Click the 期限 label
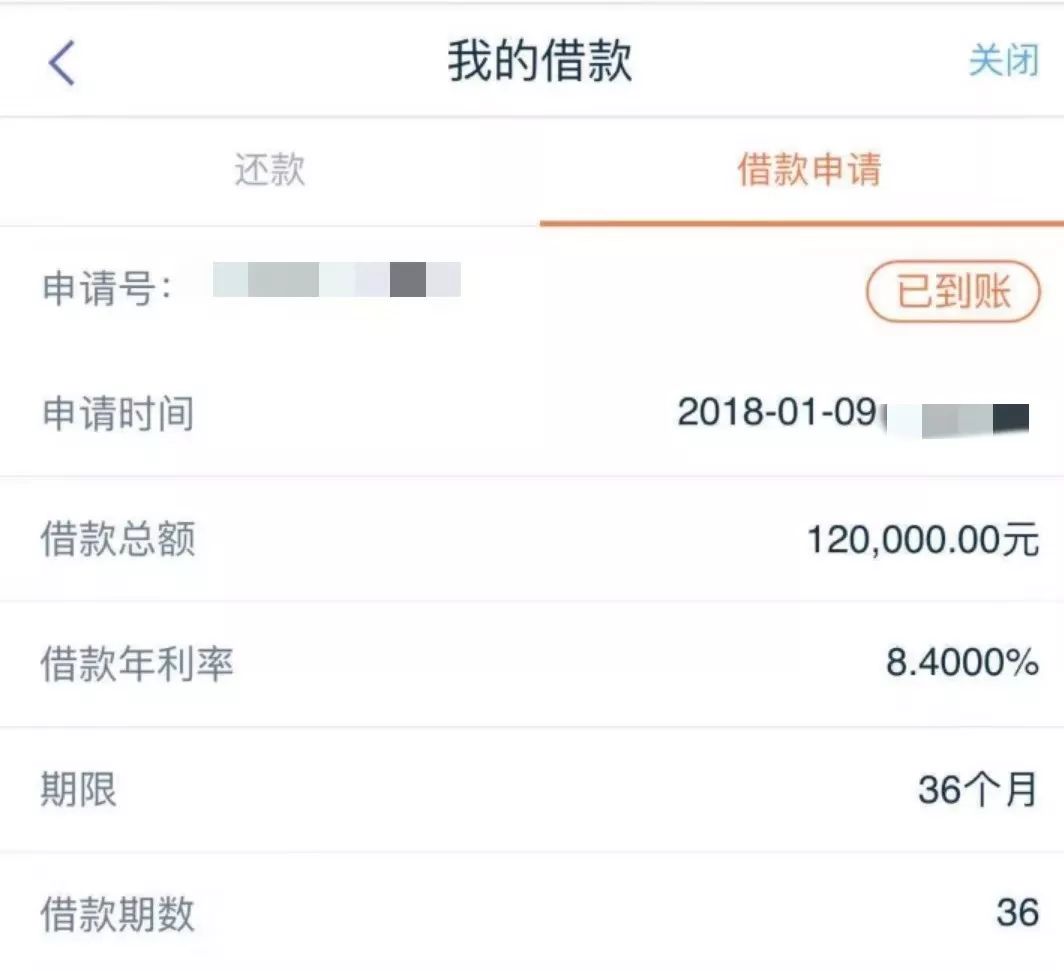Viewport: 1064px width, 971px height. 78,790
